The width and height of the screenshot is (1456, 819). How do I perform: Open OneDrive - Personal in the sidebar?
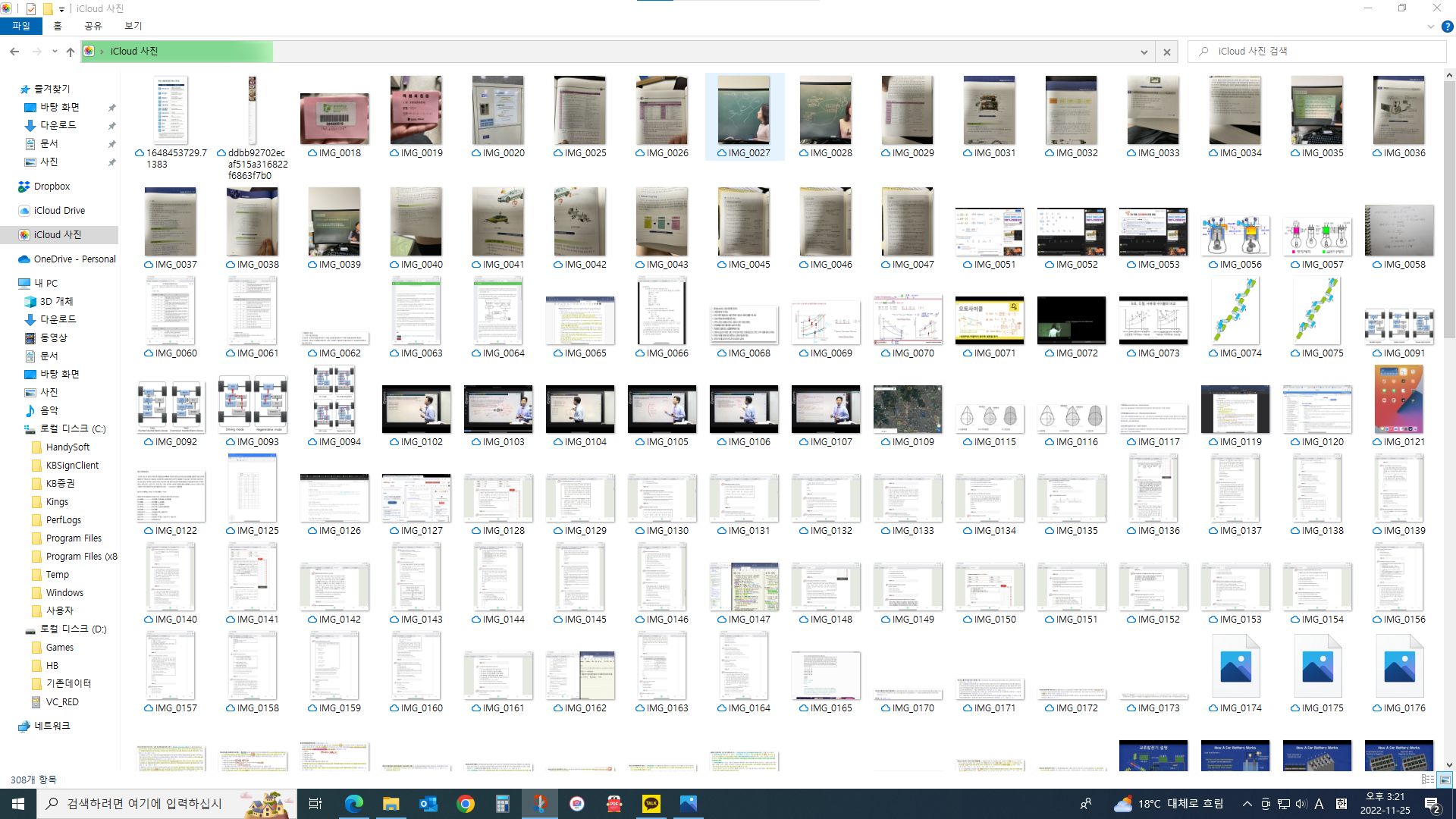[x=74, y=259]
